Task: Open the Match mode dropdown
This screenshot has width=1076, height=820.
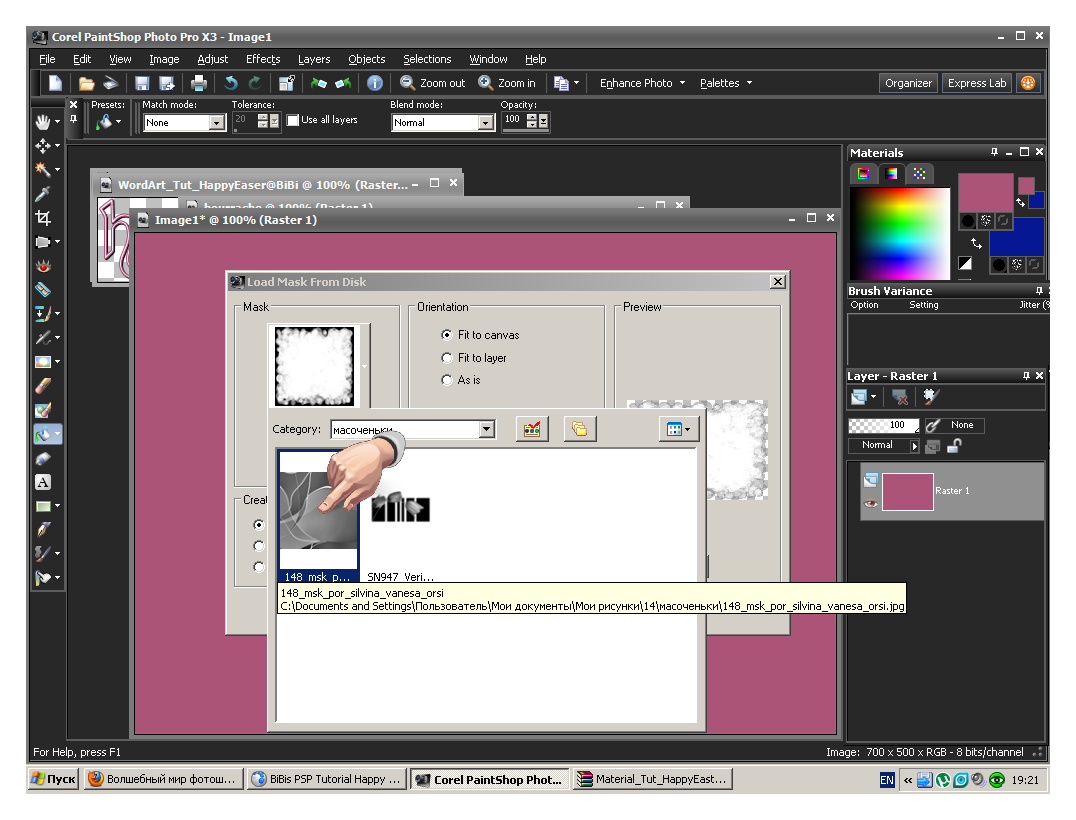Action: point(216,123)
